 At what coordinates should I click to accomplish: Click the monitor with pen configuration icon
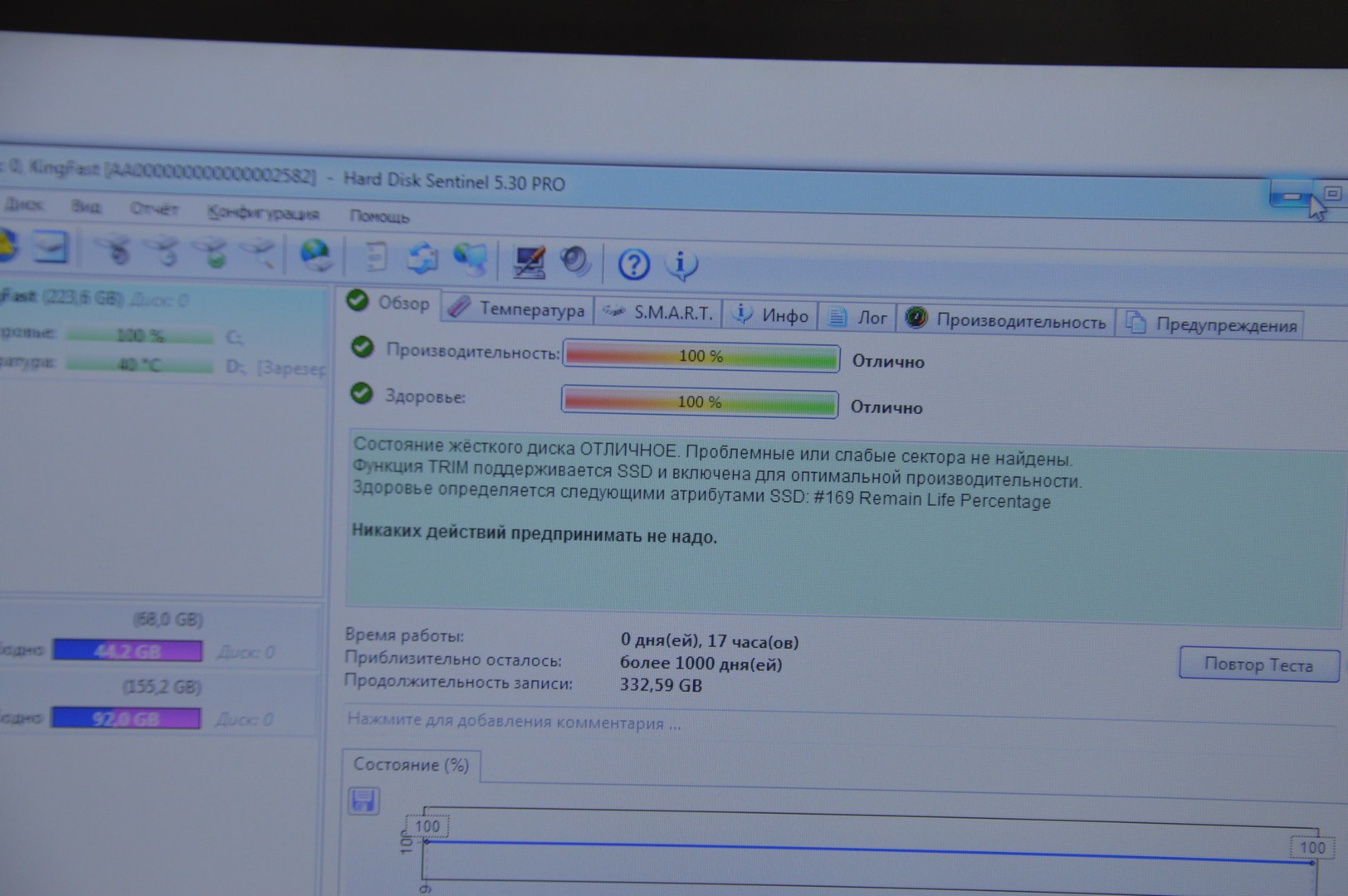tap(529, 262)
